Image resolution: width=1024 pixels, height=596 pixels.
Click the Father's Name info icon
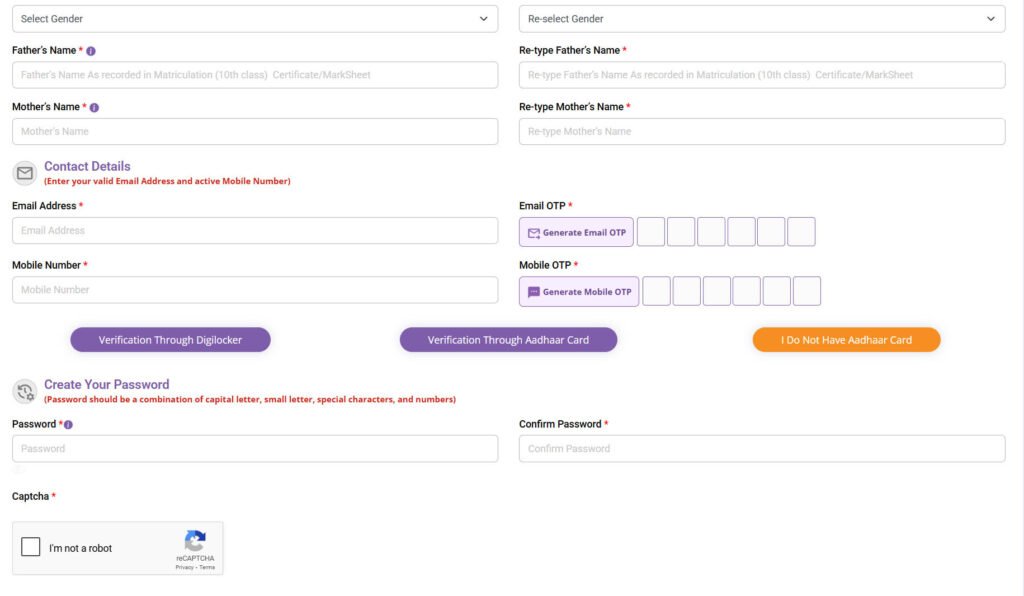coord(91,51)
